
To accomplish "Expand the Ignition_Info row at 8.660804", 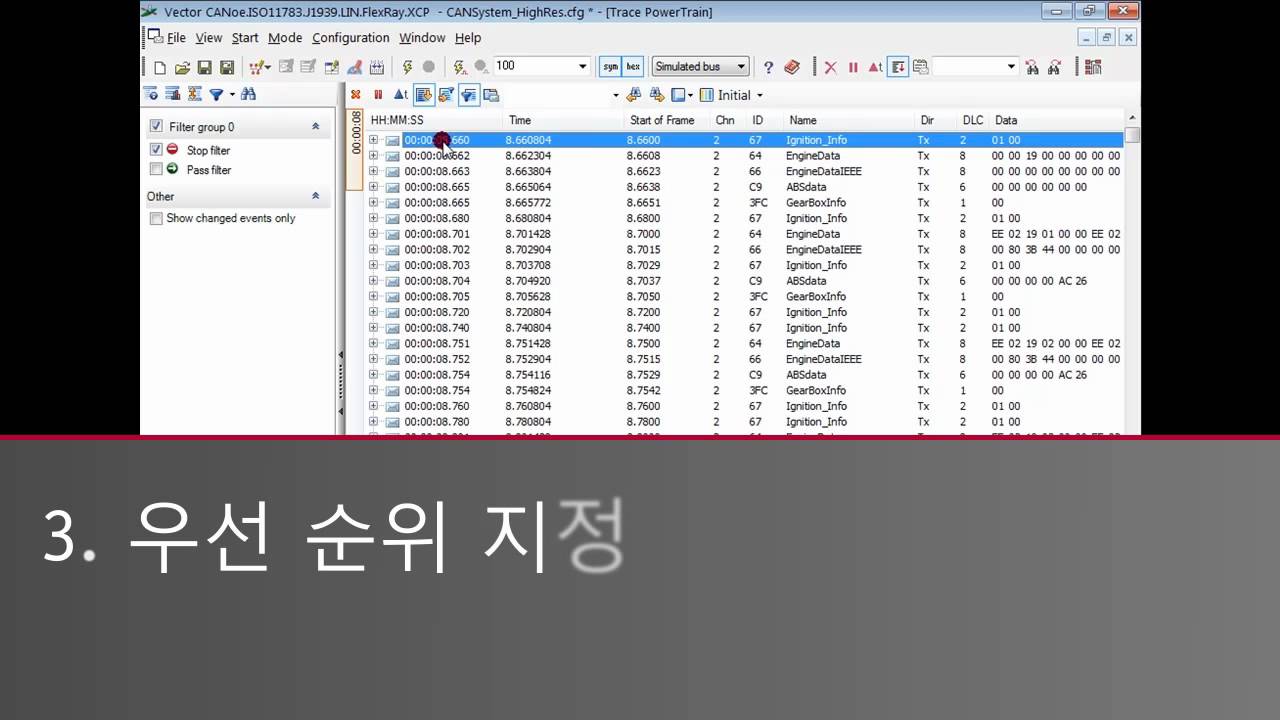I will point(373,140).
